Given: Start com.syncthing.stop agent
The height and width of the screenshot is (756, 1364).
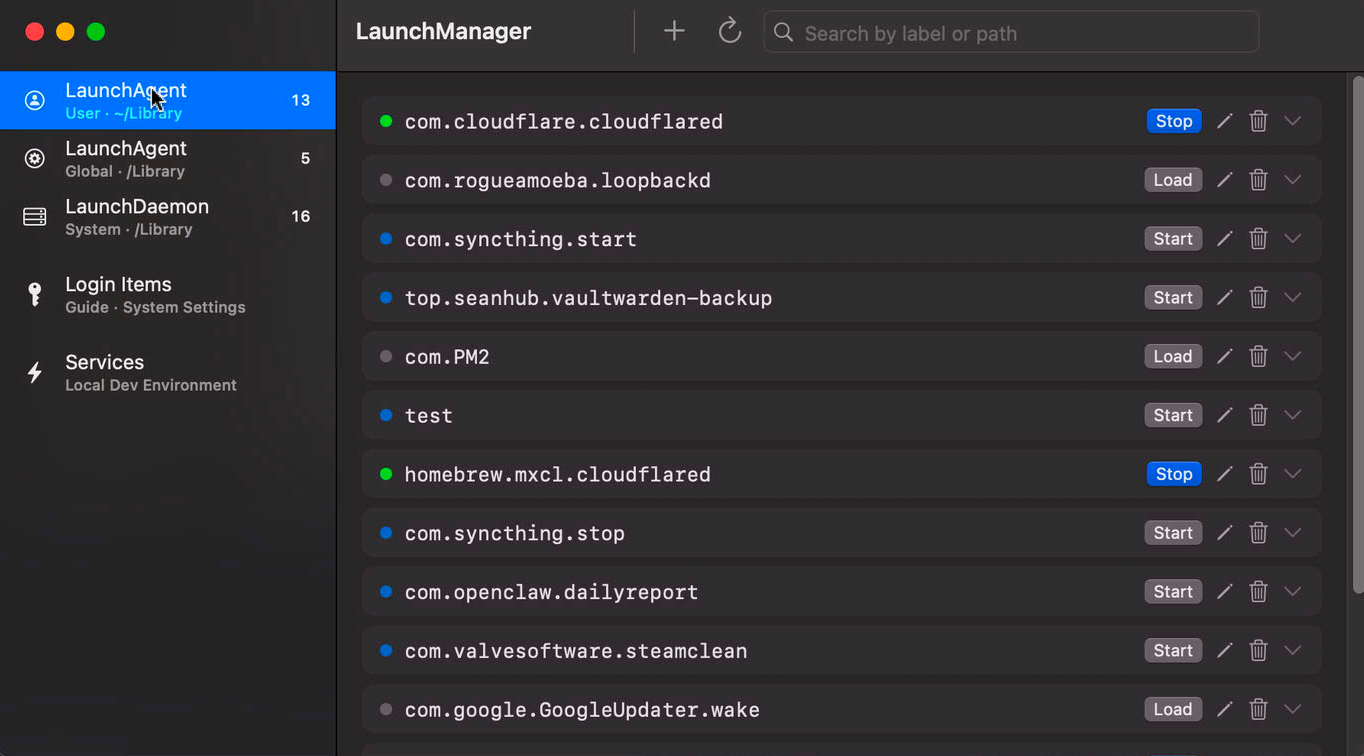Looking at the screenshot, I should point(1173,533).
